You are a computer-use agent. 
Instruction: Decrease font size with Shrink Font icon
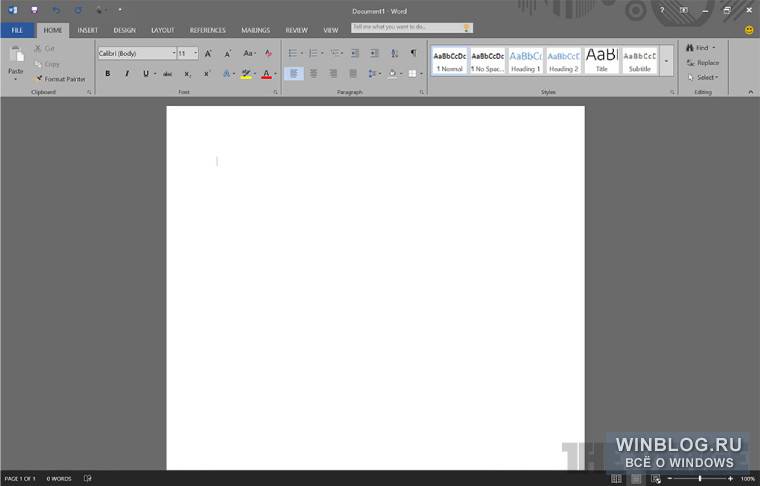(x=228, y=53)
